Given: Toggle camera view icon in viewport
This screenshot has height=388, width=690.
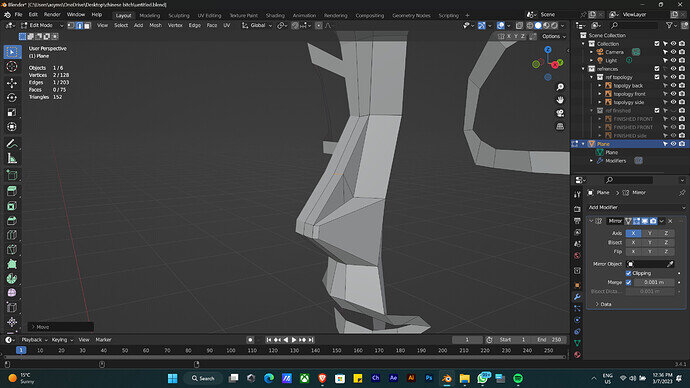Looking at the screenshot, I should [x=560, y=113].
